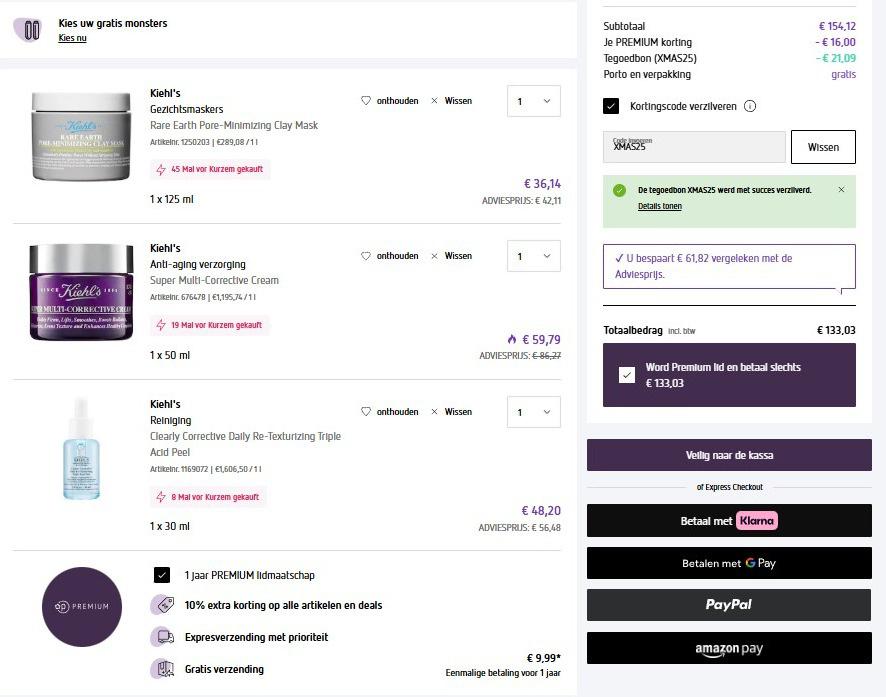Remove Rare Earth Clay Mask via X icon
The width and height of the screenshot is (886, 697).
434,101
